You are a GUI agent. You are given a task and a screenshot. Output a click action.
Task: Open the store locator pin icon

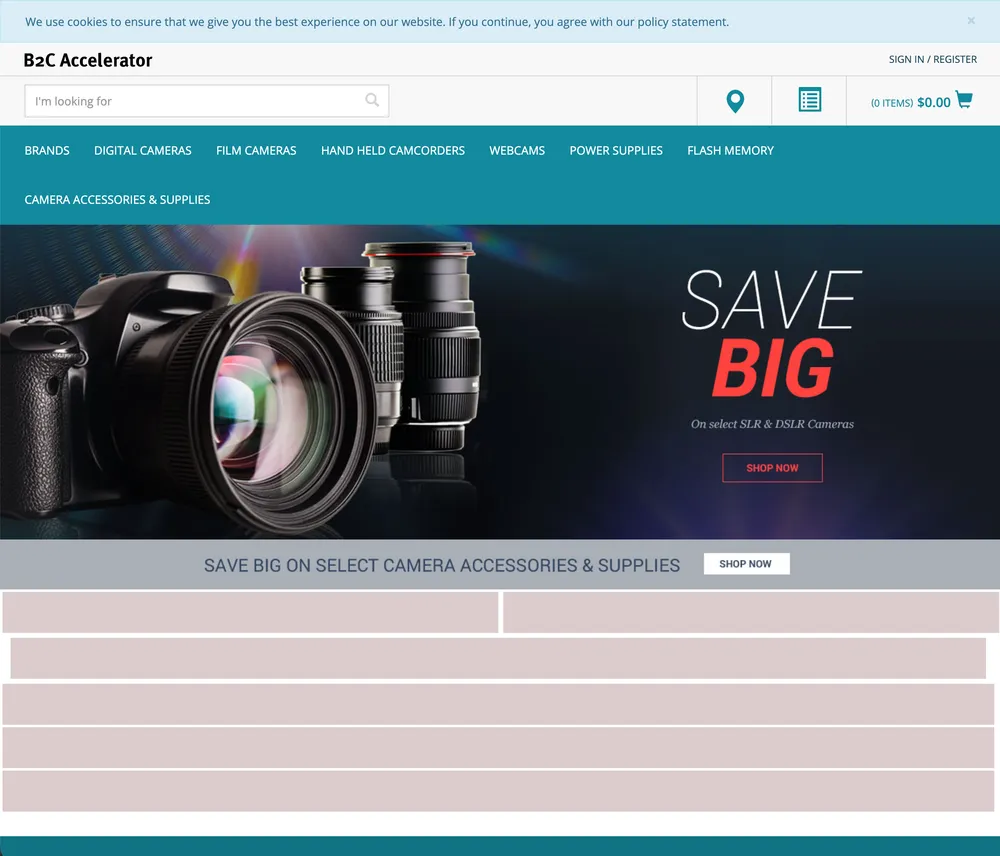[x=734, y=100]
